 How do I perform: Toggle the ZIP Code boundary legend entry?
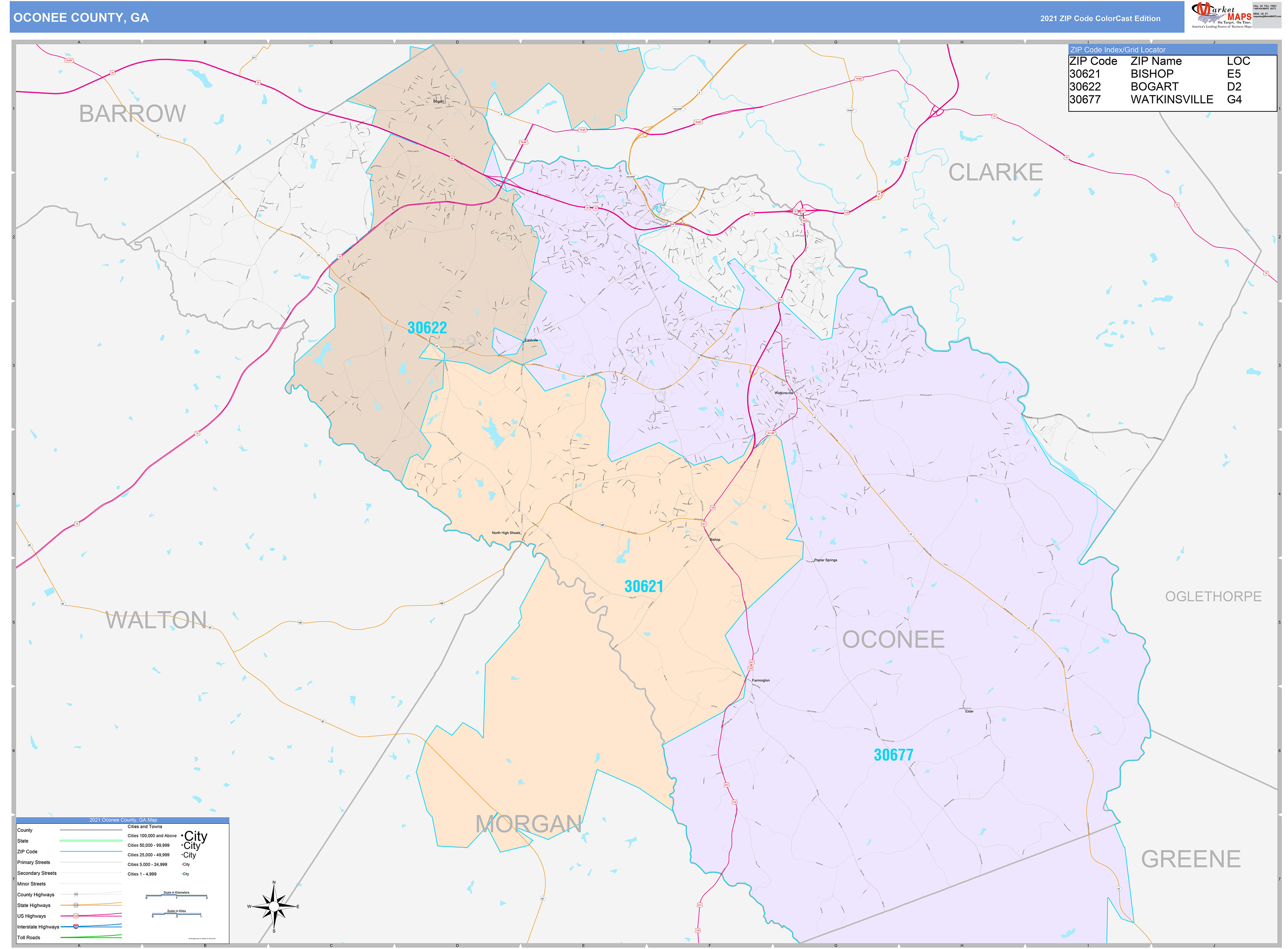pos(91,851)
